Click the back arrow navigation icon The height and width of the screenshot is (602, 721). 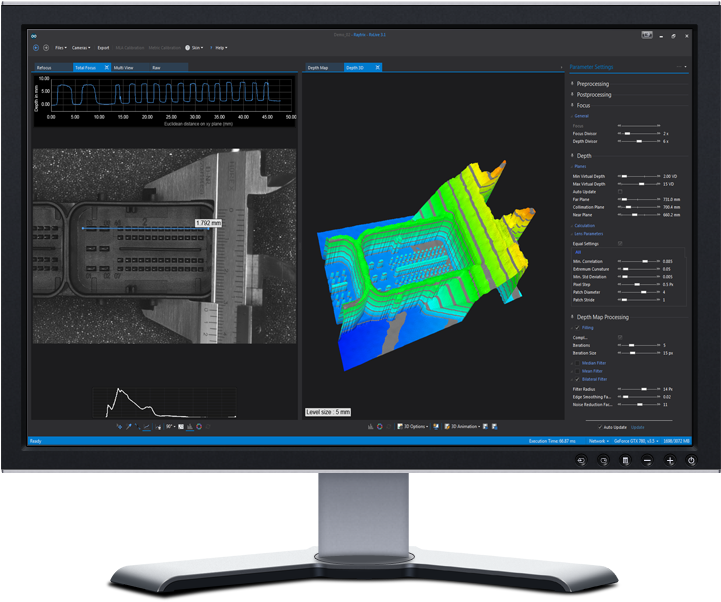[37, 47]
